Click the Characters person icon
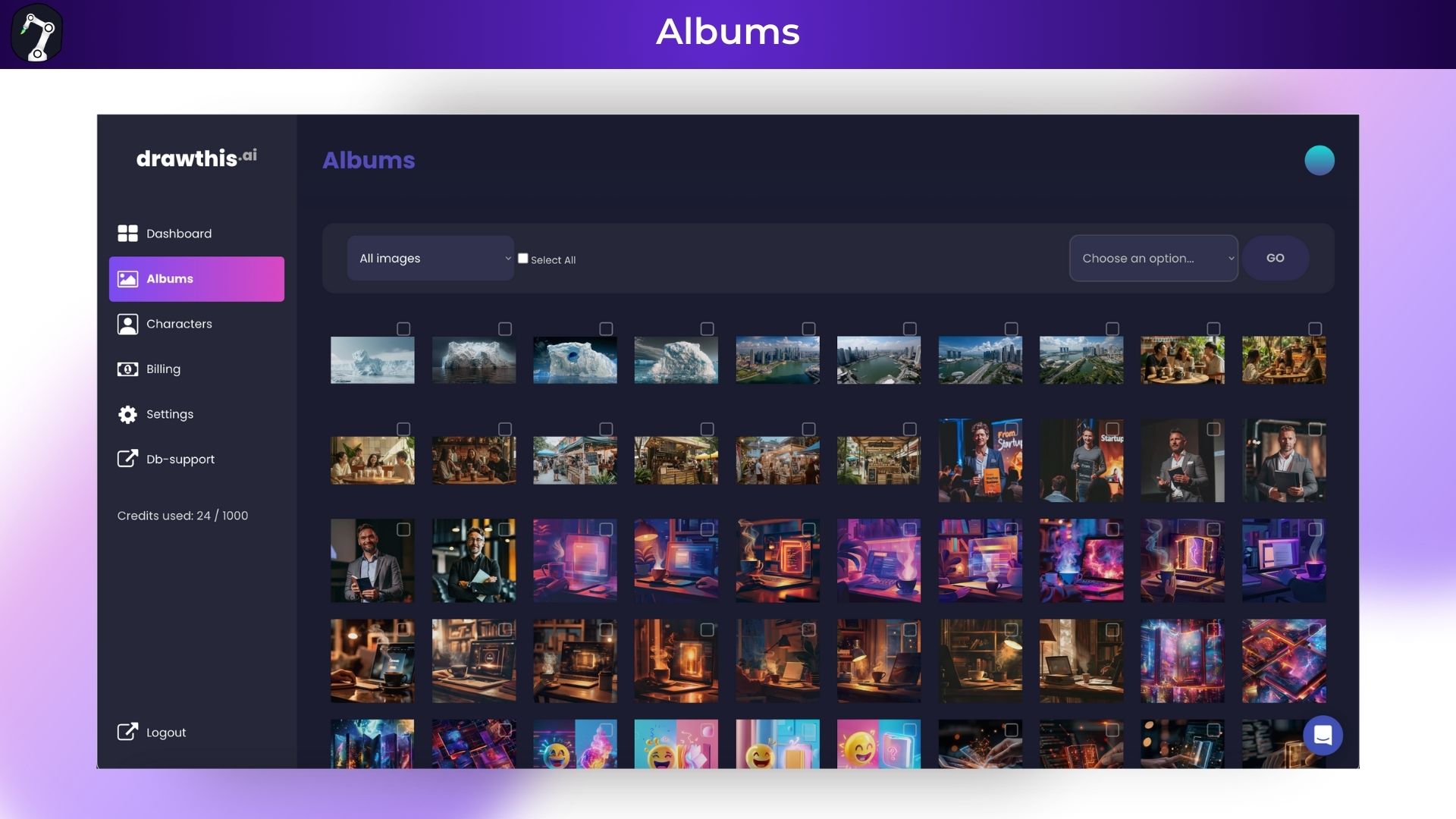 pyautogui.click(x=127, y=324)
